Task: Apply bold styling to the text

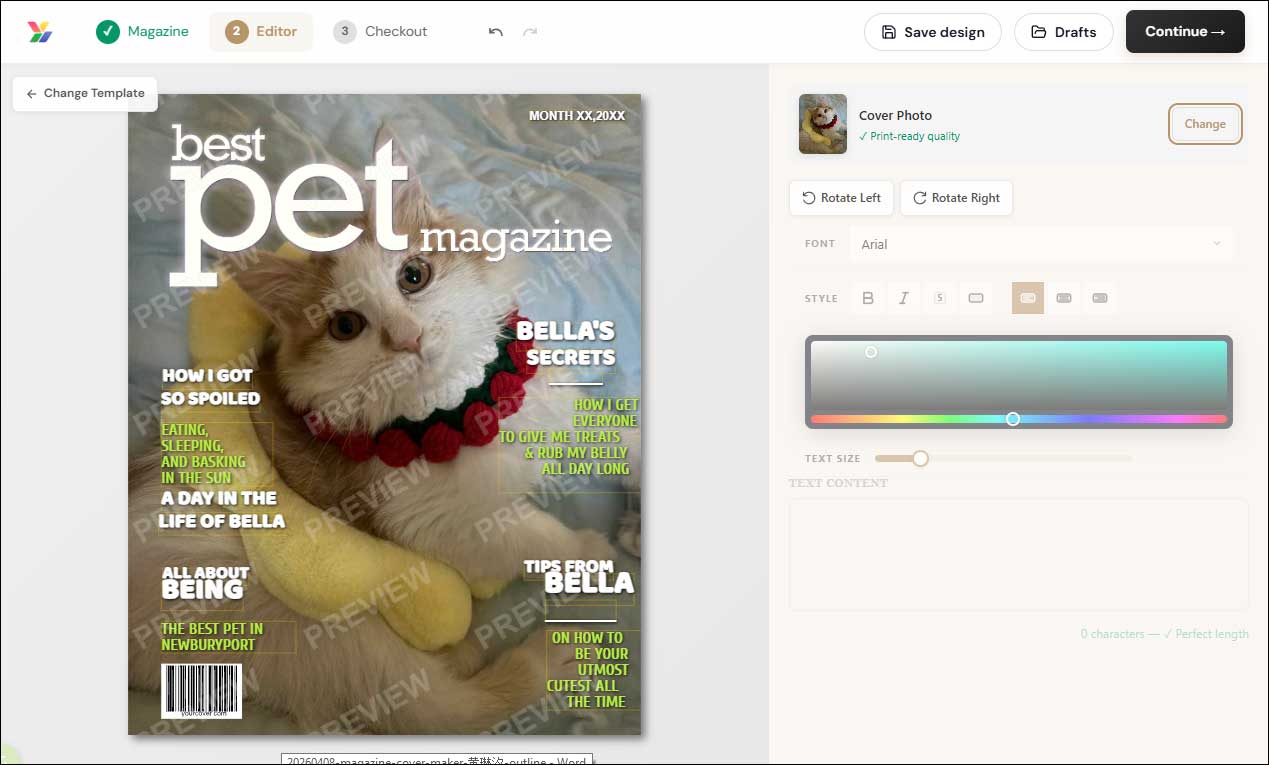Action: 867,297
